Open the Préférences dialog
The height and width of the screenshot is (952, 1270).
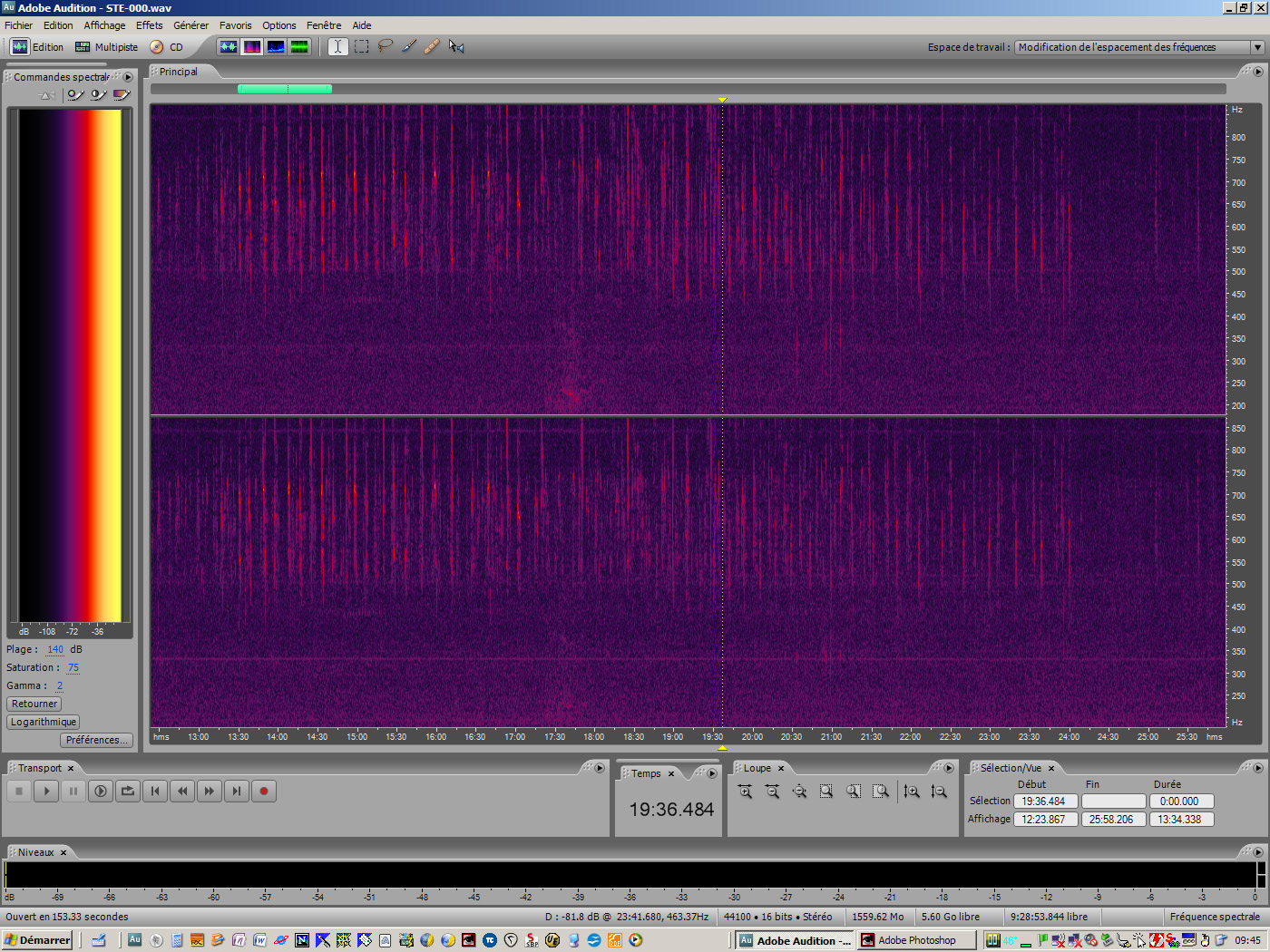[95, 740]
